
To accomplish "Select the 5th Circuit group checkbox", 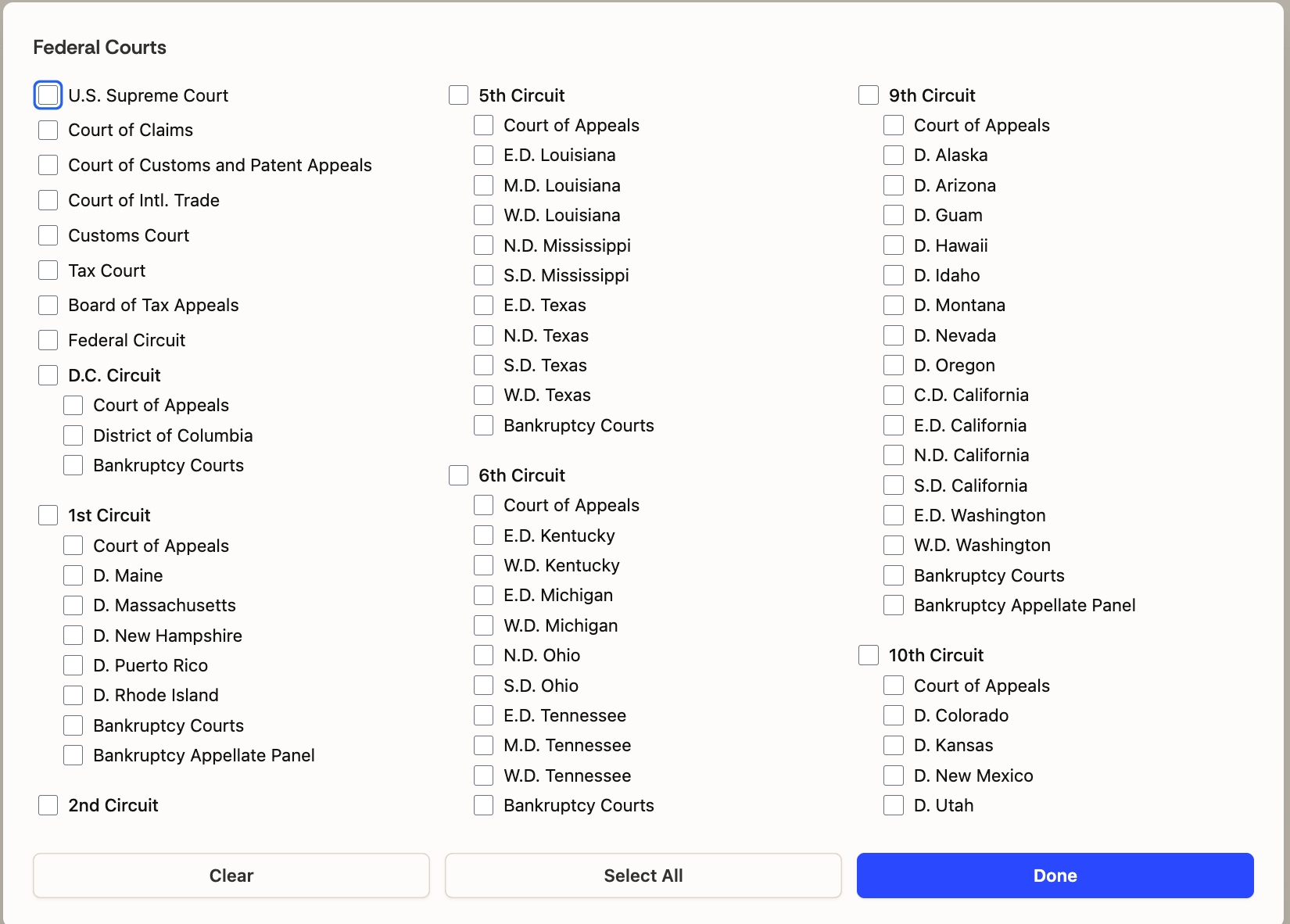I will click(459, 95).
